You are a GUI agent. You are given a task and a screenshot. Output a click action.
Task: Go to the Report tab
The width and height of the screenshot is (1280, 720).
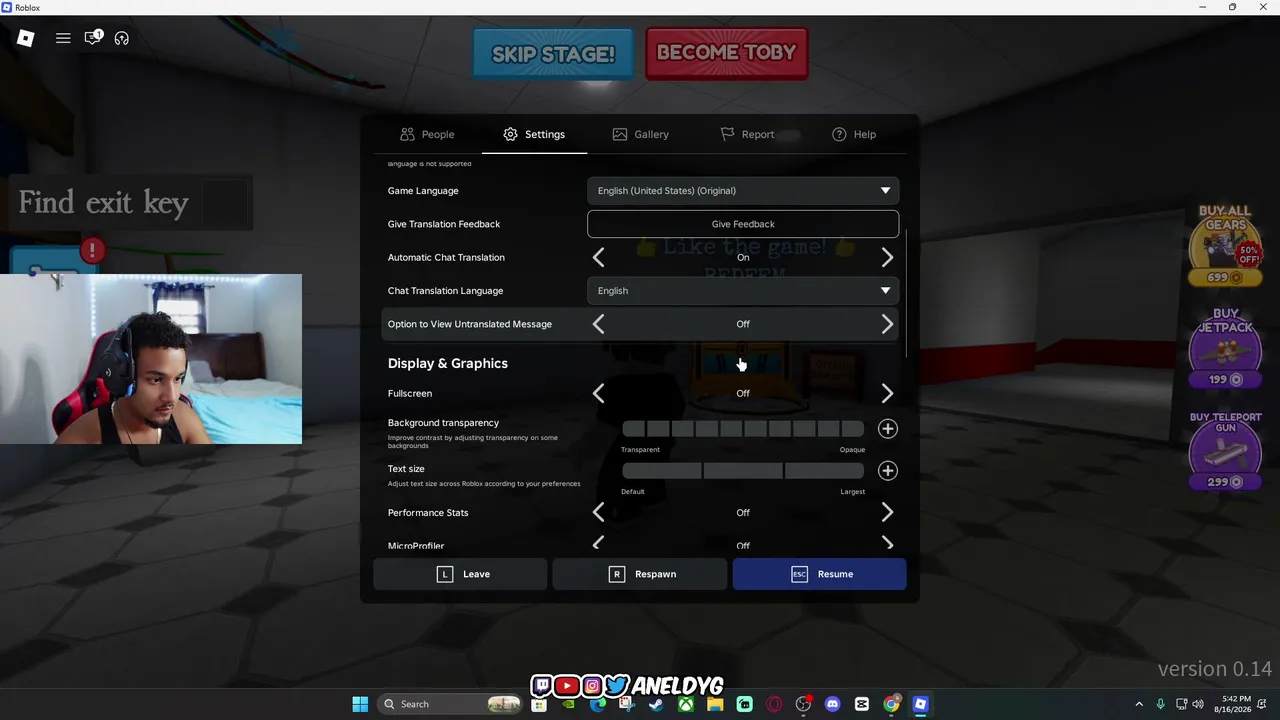(747, 134)
